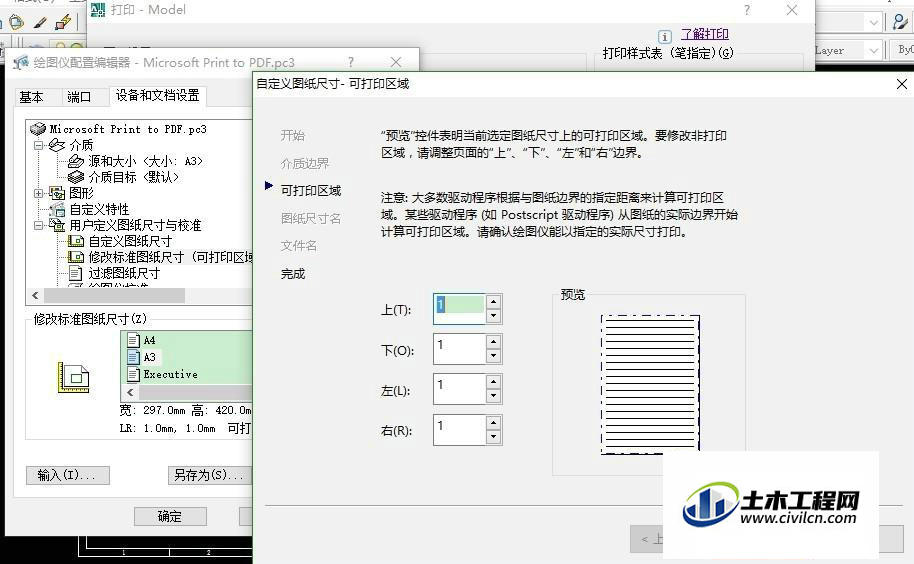Viewport: 914px width, 564px height.
Task: Choose A3 in paper size list
Action: (150, 357)
